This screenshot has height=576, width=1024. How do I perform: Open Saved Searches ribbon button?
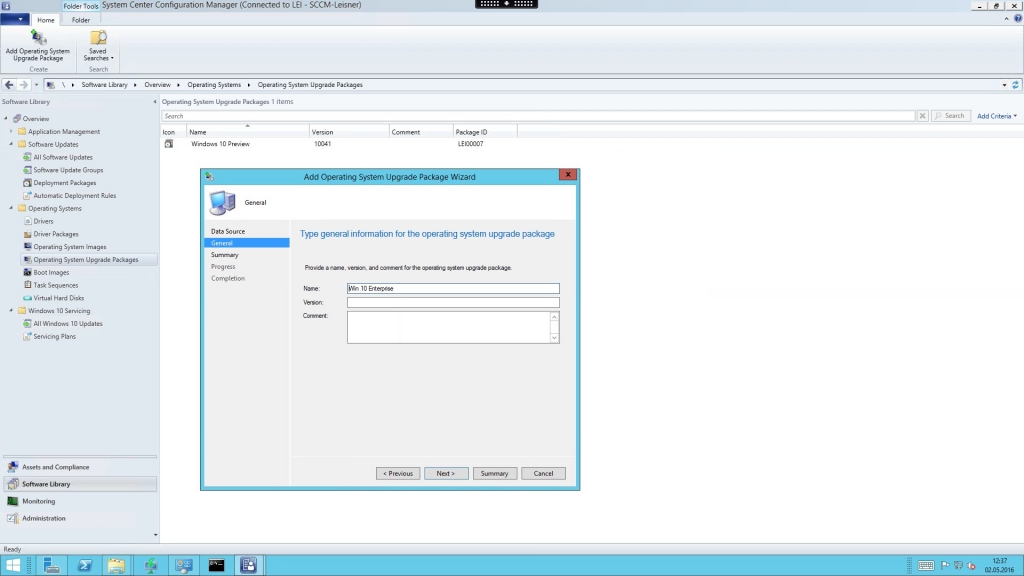click(x=98, y=46)
